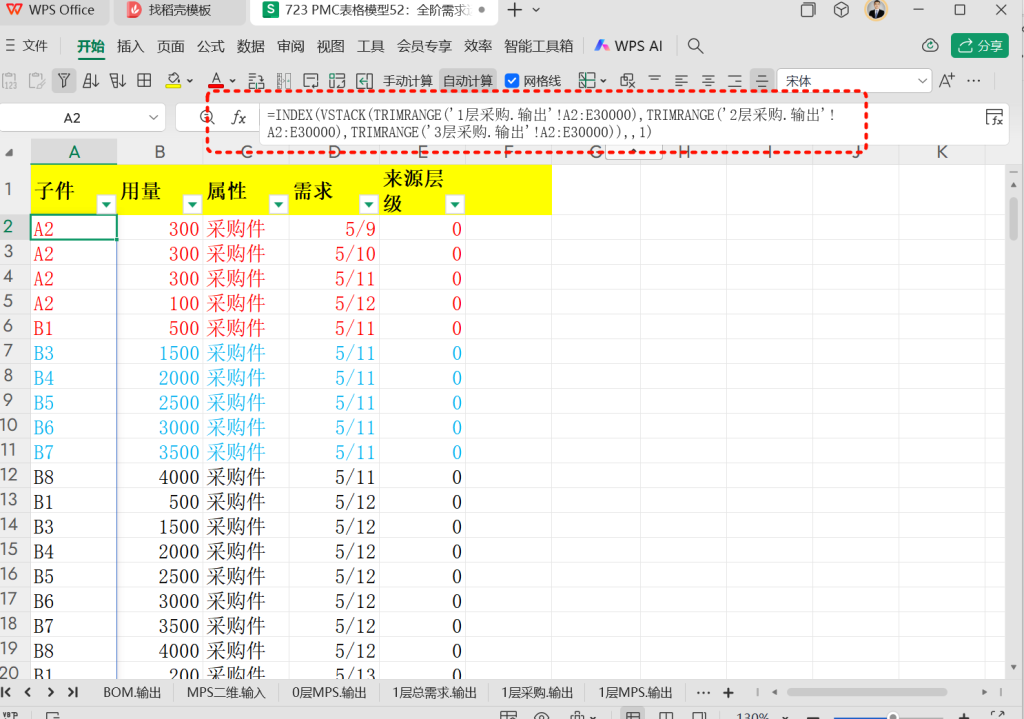The height and width of the screenshot is (719, 1024).
Task: Click the zoom slider handle
Action: 892,716
